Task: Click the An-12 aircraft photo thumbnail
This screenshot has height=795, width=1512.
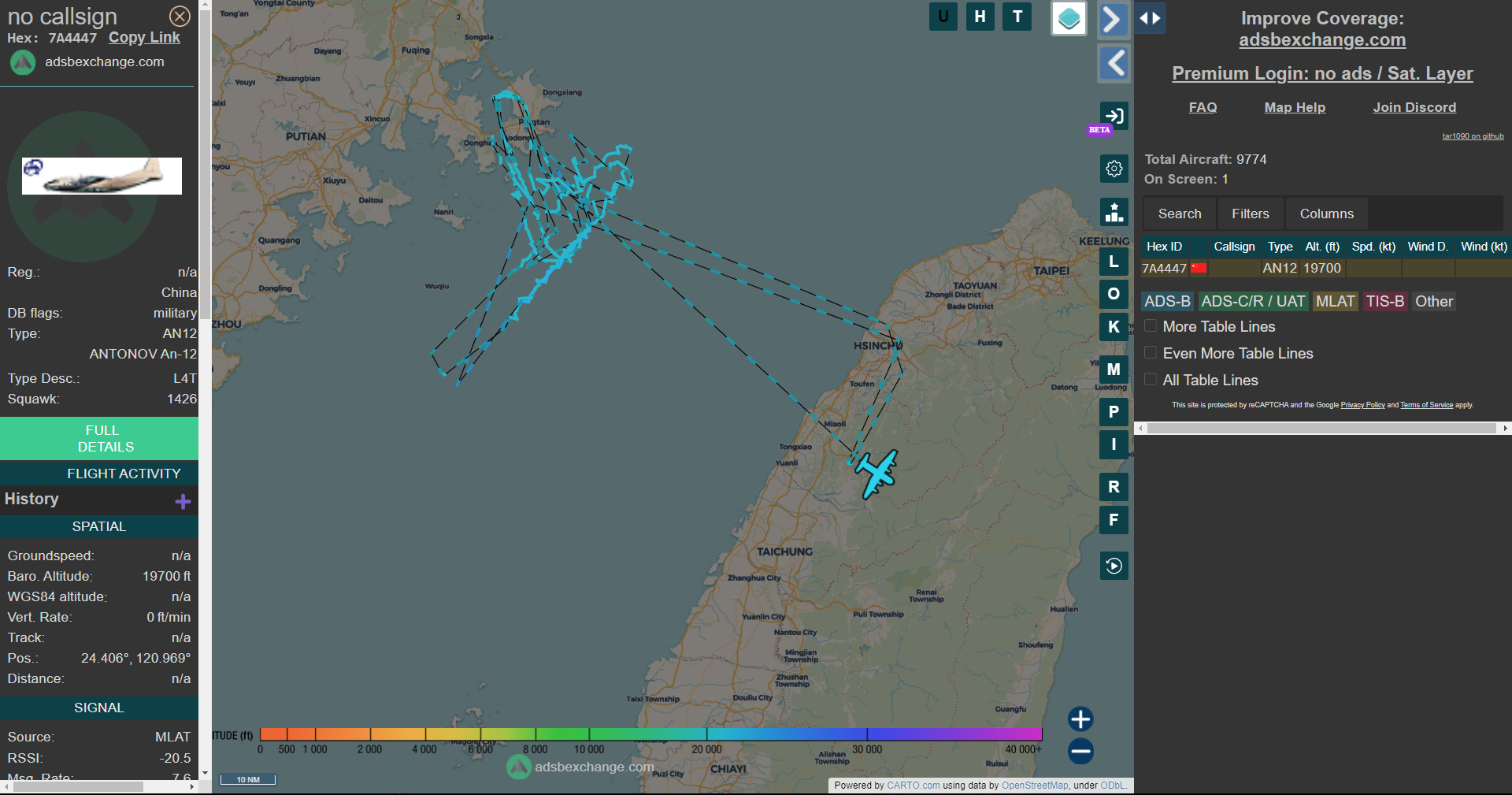Action: 102,176
